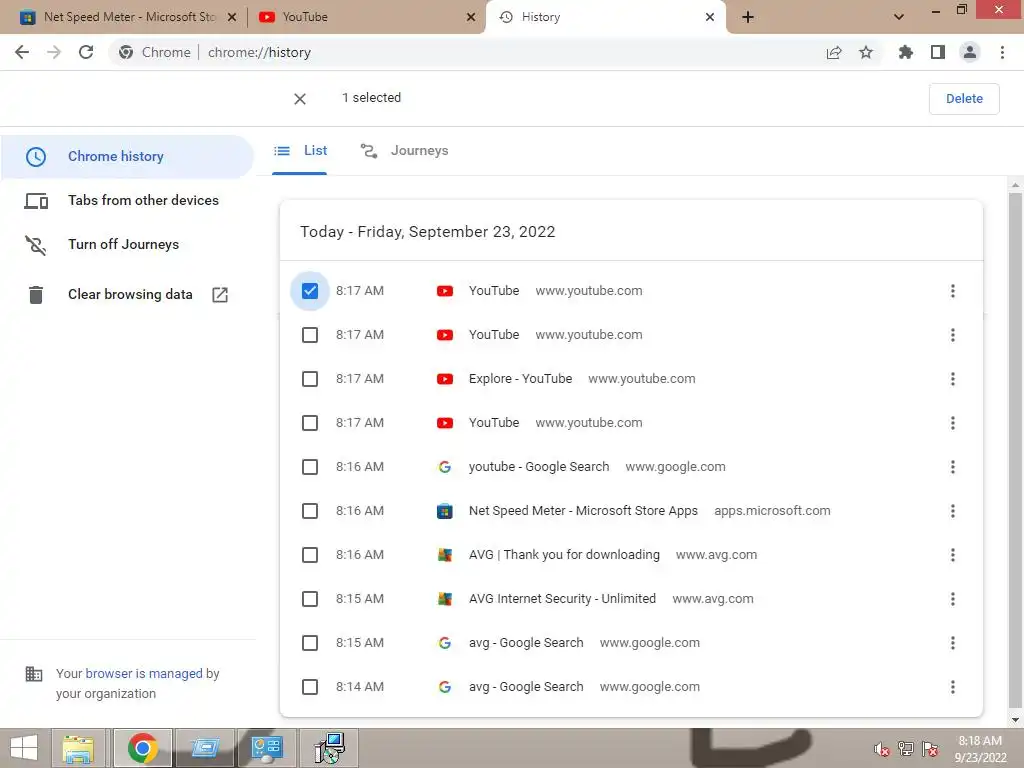
Task: Select the youtube - Google Search checkbox
Action: click(310, 467)
